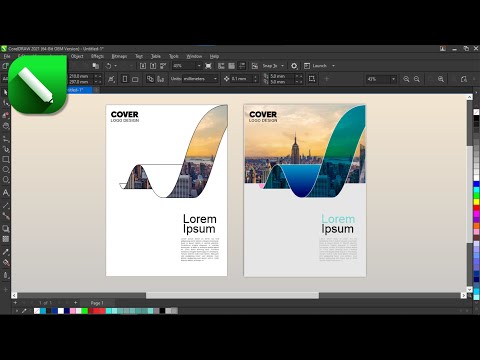Click the Zoom in magnifier icon
This screenshot has width=480, height=360.
406,79
